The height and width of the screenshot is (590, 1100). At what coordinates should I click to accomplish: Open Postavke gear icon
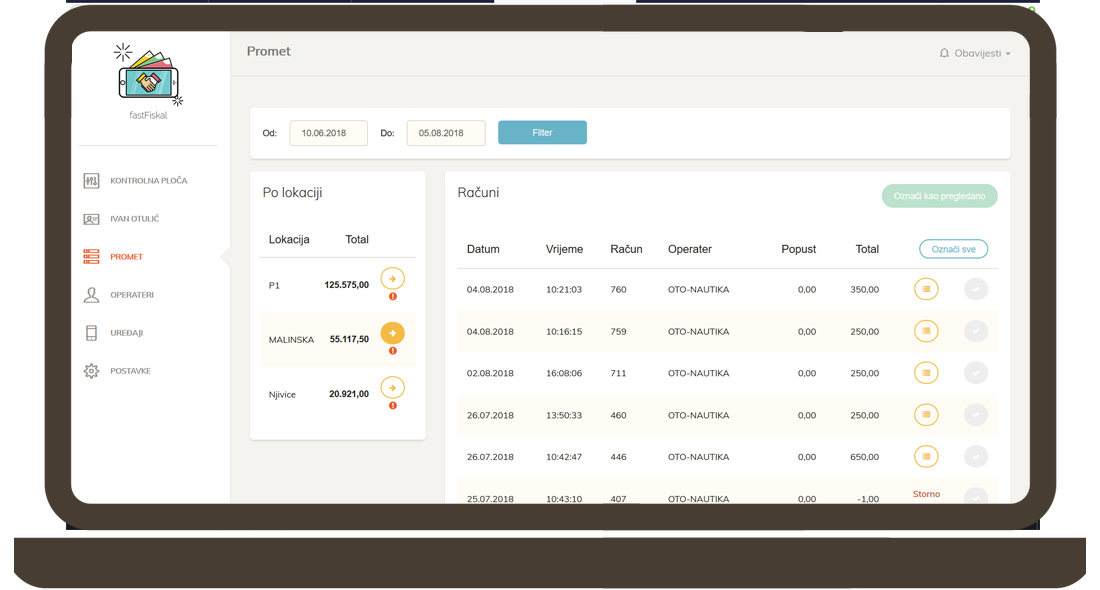click(92, 371)
